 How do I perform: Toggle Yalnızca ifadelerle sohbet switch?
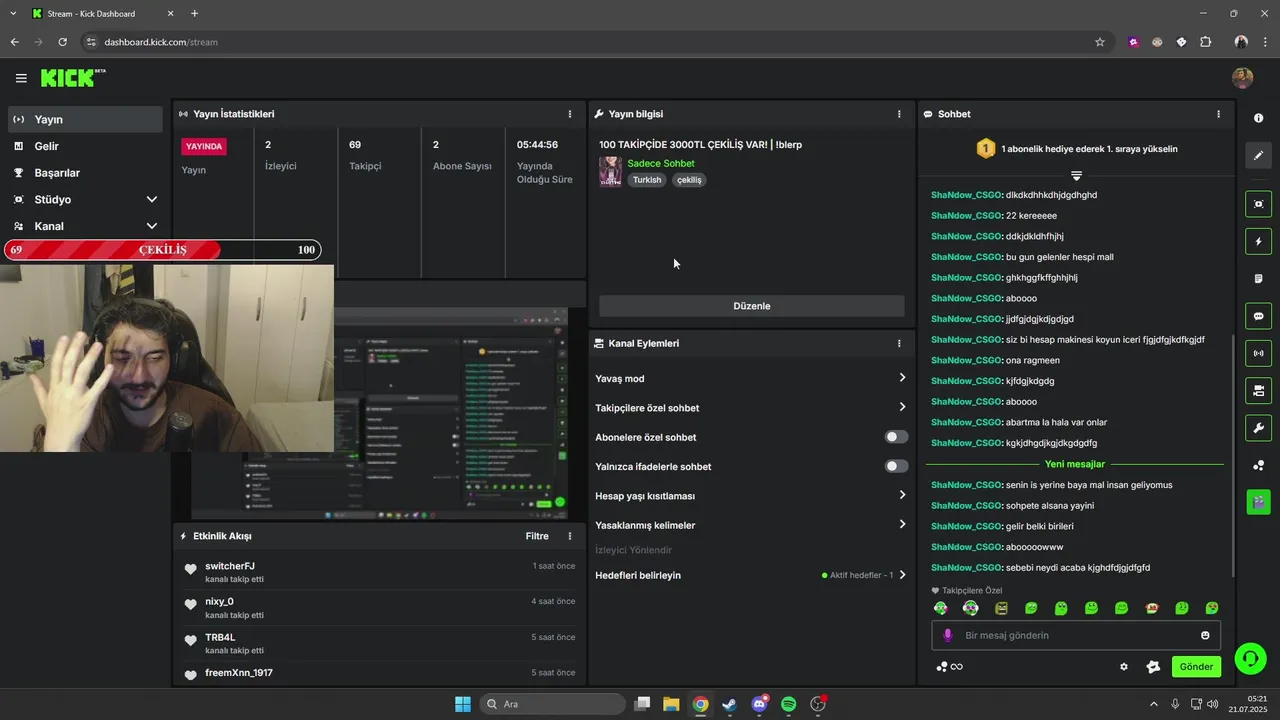click(x=896, y=466)
